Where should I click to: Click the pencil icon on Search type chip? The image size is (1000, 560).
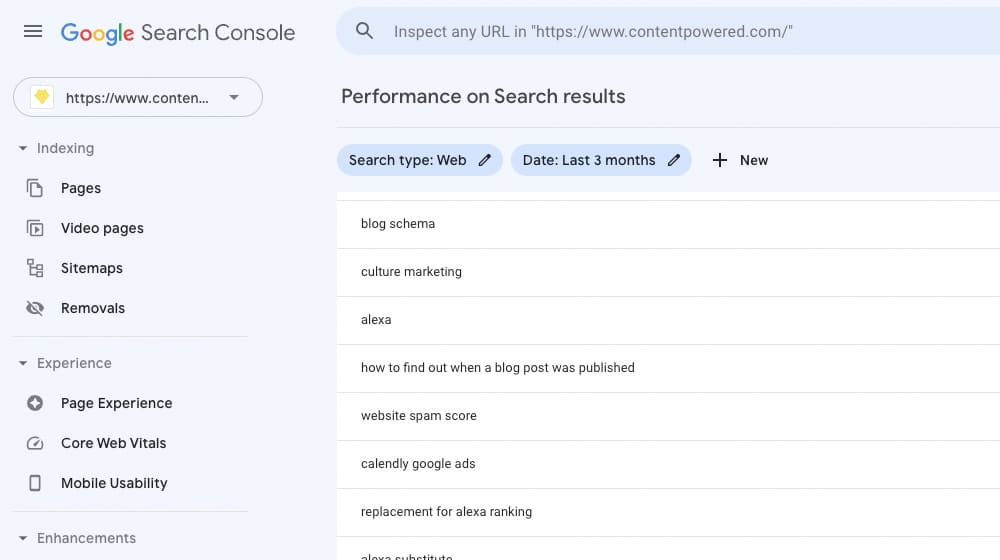point(485,160)
